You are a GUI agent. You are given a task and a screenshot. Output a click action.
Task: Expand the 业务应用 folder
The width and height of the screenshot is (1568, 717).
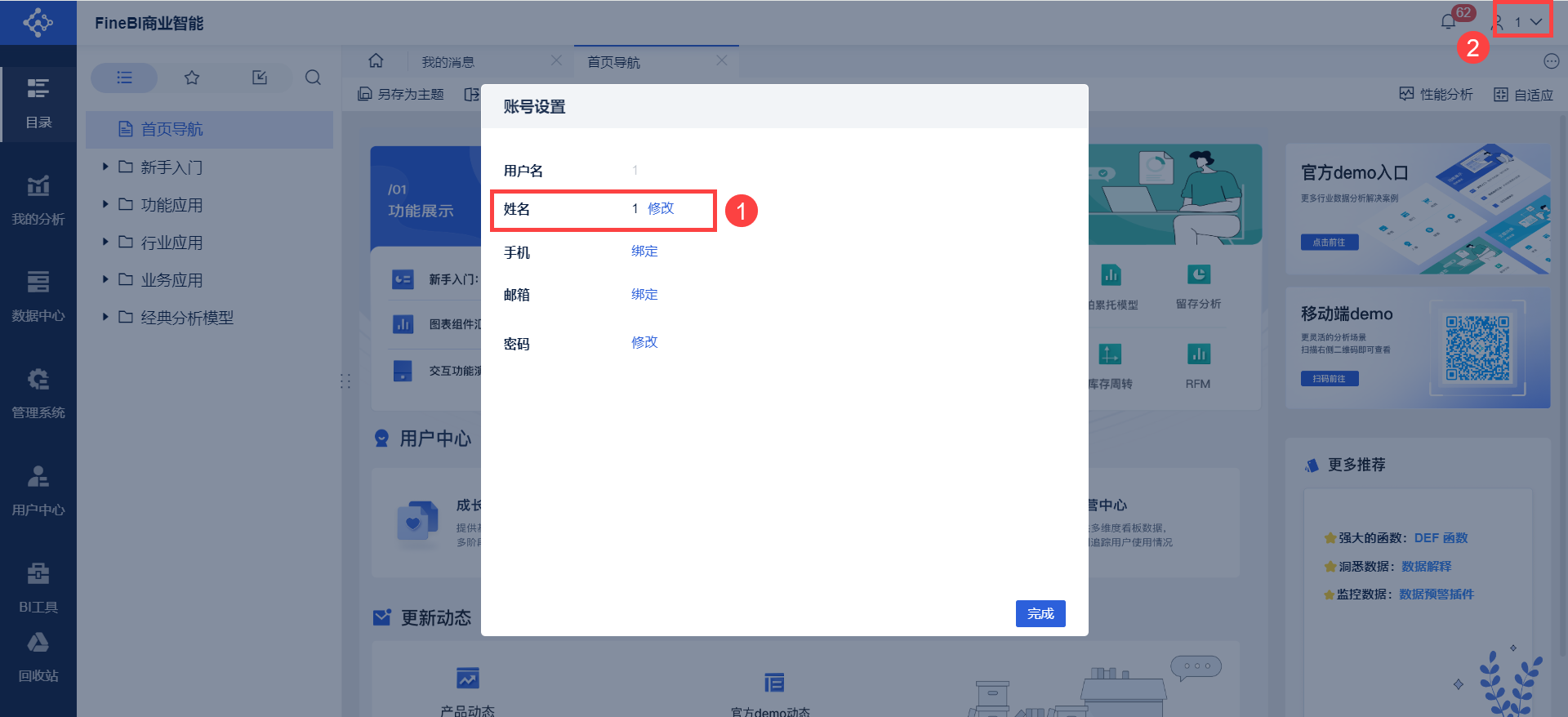105,279
